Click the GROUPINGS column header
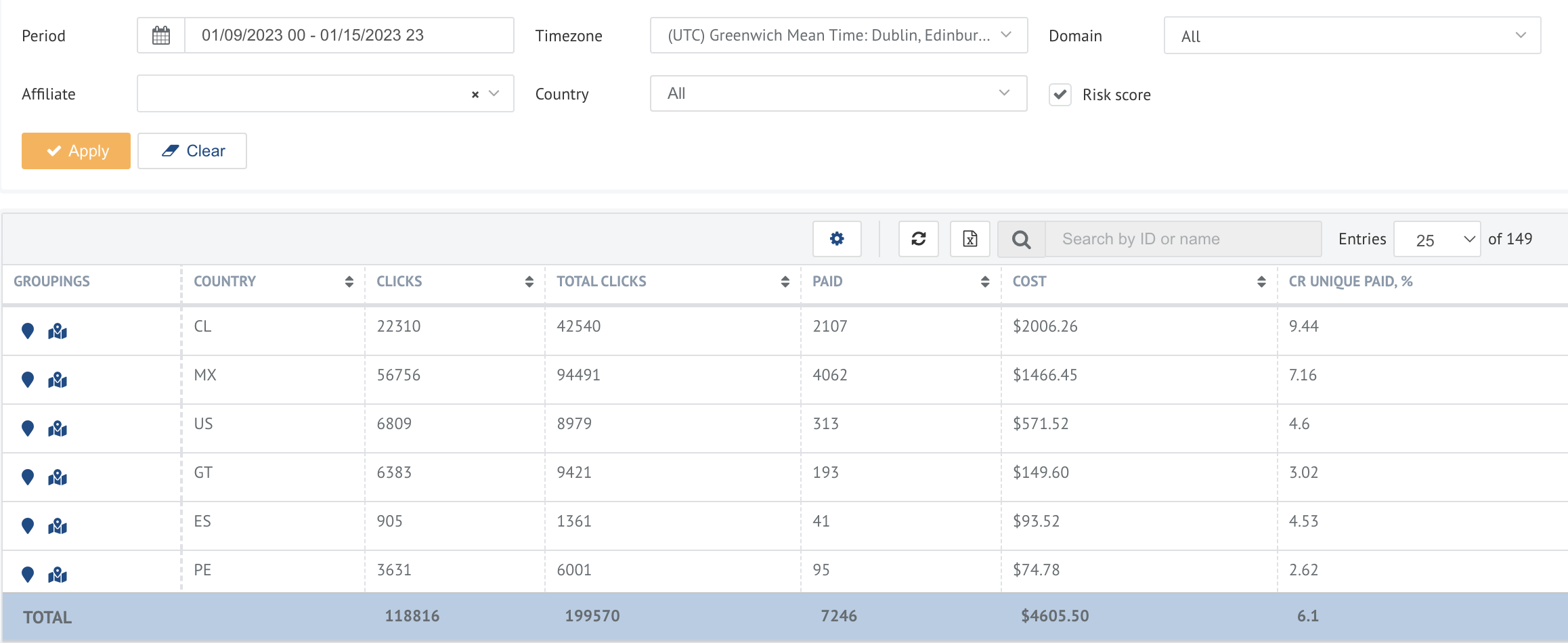The height and width of the screenshot is (643, 1568). point(51,282)
